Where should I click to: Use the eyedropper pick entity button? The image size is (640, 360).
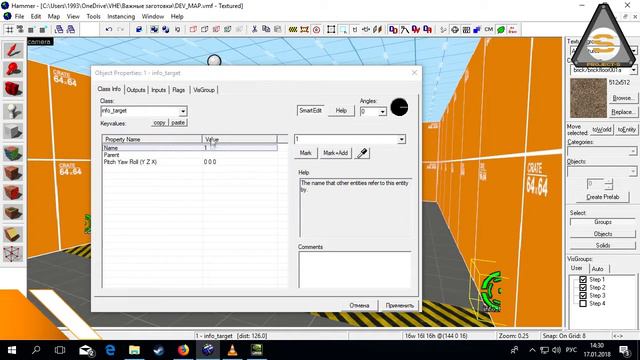pos(362,153)
